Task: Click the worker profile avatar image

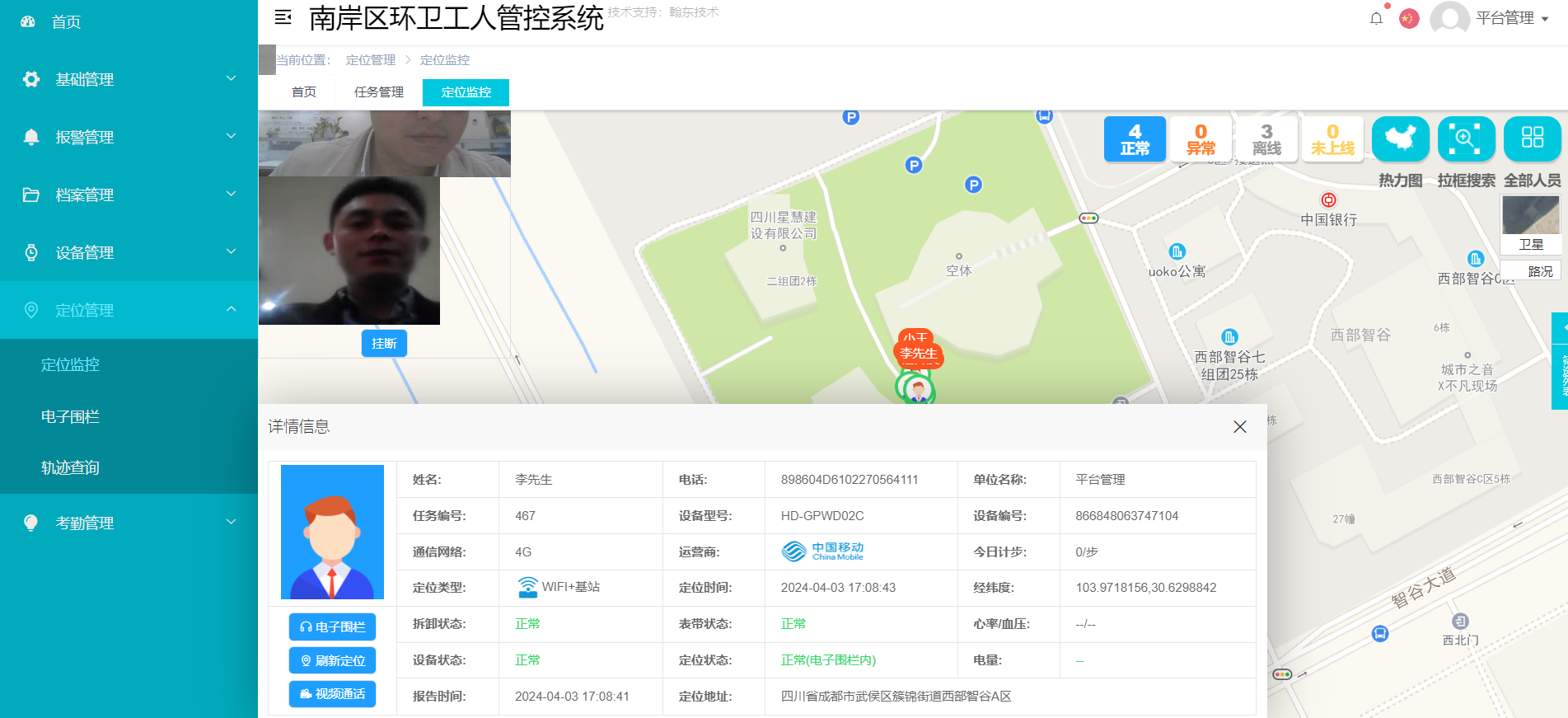Action: 332,532
